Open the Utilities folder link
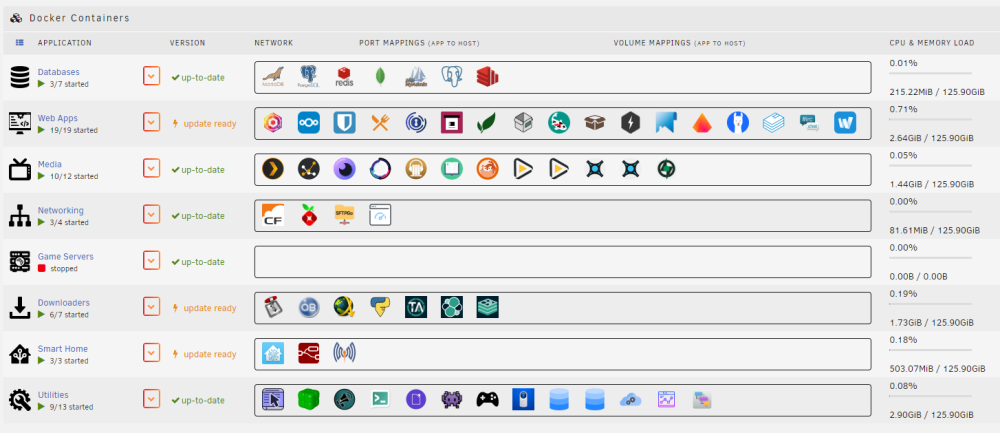Image resolution: width=1000 pixels, height=433 pixels. 53,395
